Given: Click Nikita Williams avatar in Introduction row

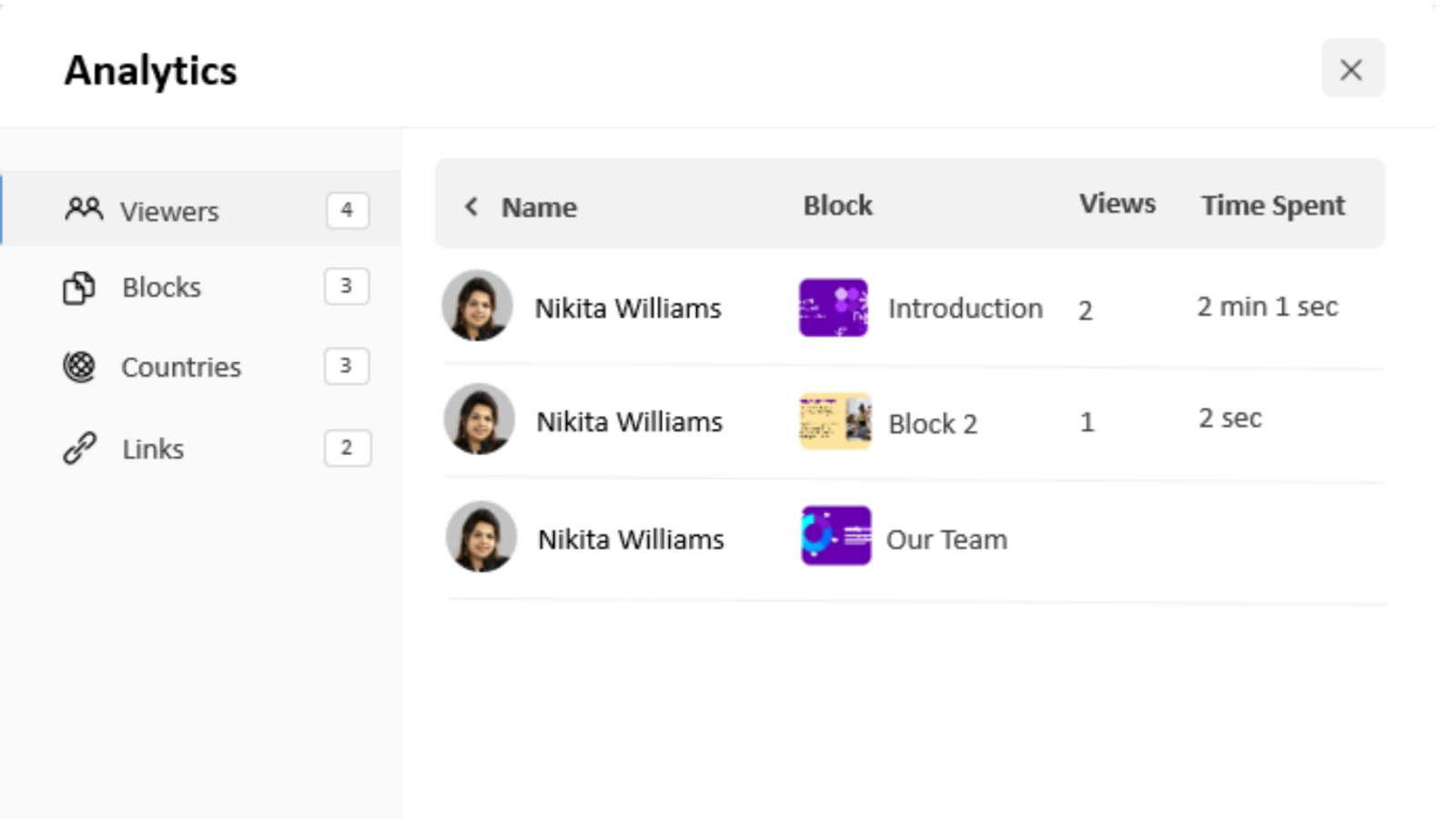Looking at the screenshot, I should pyautogui.click(x=478, y=306).
